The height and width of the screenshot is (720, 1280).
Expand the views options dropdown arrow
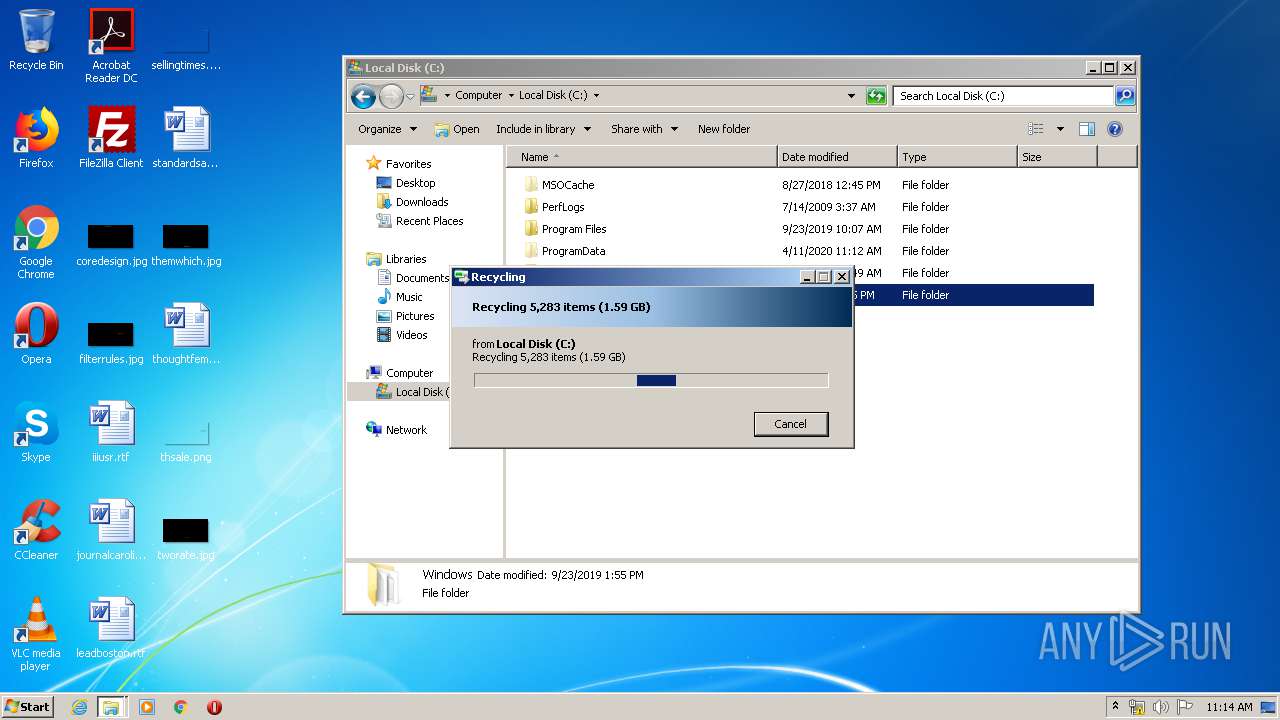click(x=1060, y=129)
